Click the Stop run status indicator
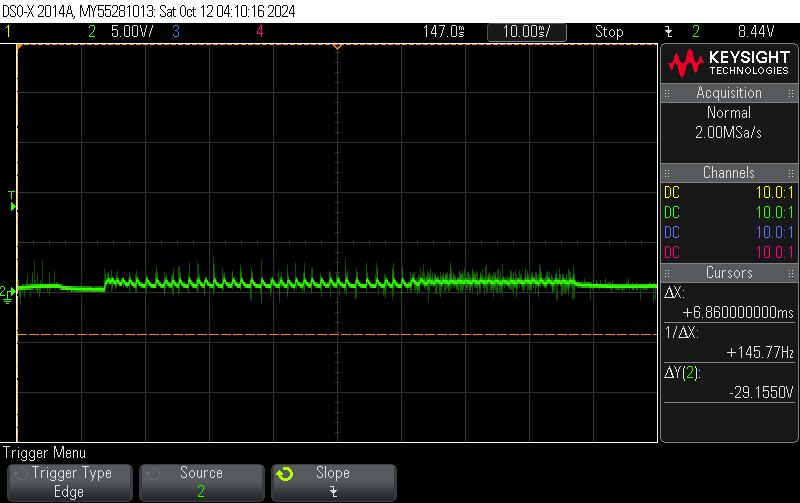This screenshot has width=800, height=503. [x=609, y=32]
